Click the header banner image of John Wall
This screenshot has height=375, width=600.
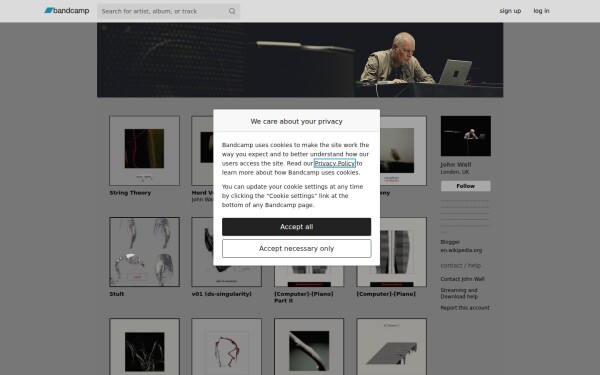coord(300,60)
